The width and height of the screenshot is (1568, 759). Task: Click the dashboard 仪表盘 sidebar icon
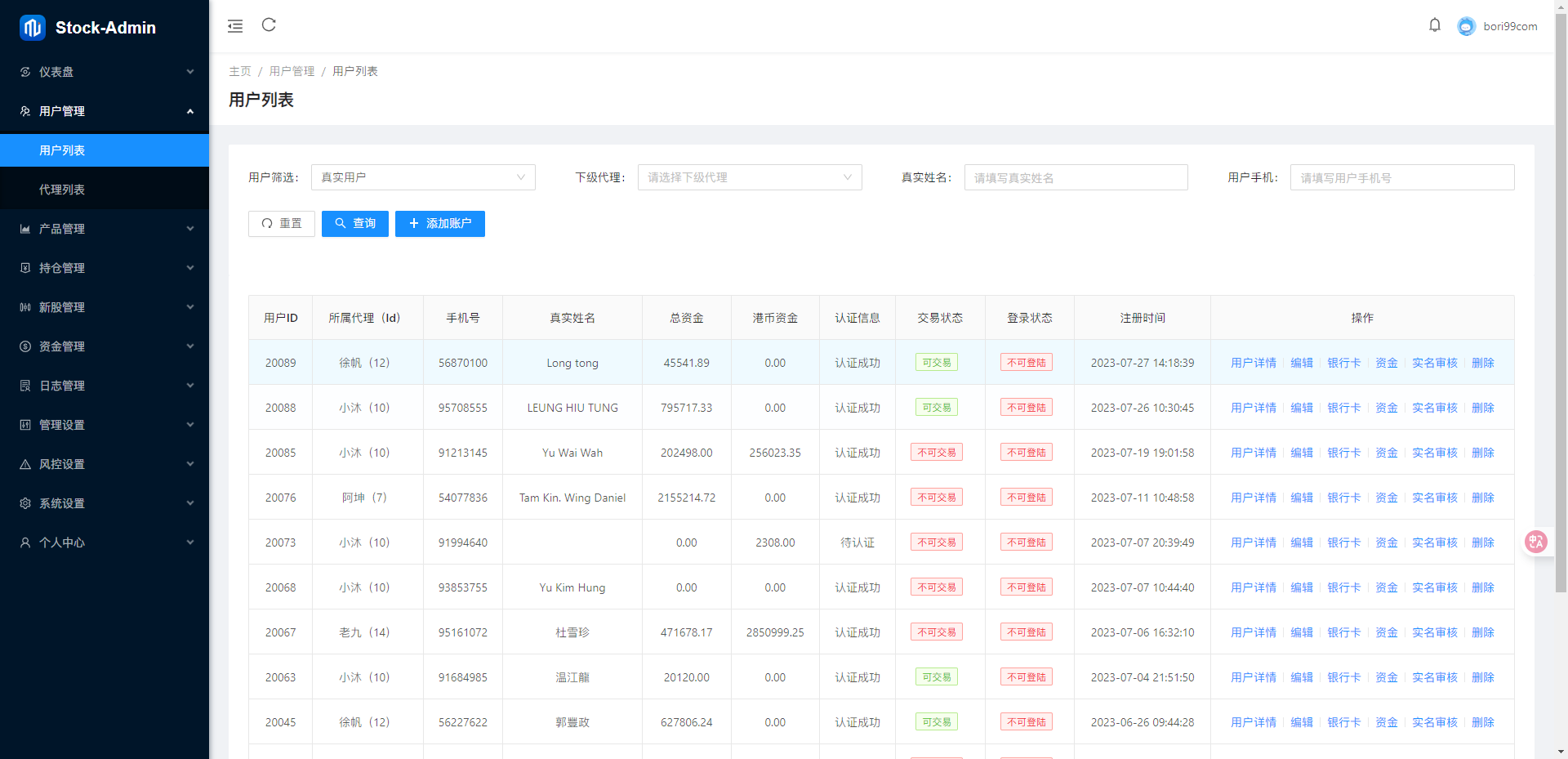coord(25,72)
